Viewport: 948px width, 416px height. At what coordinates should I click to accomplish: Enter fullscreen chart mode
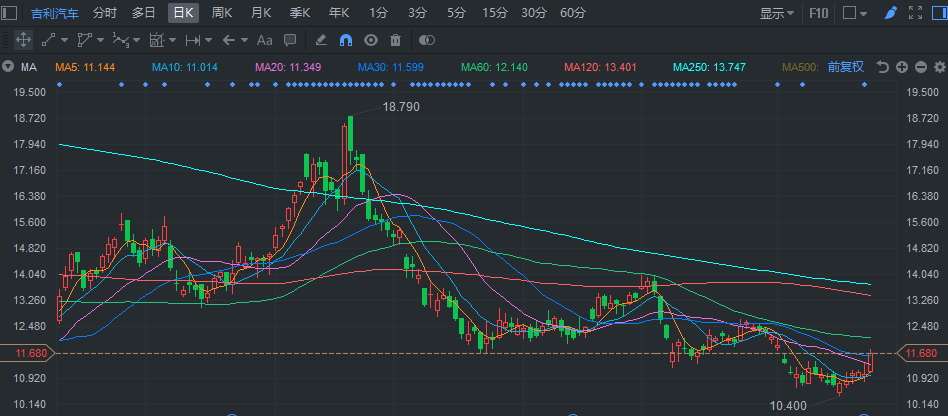click(915, 13)
